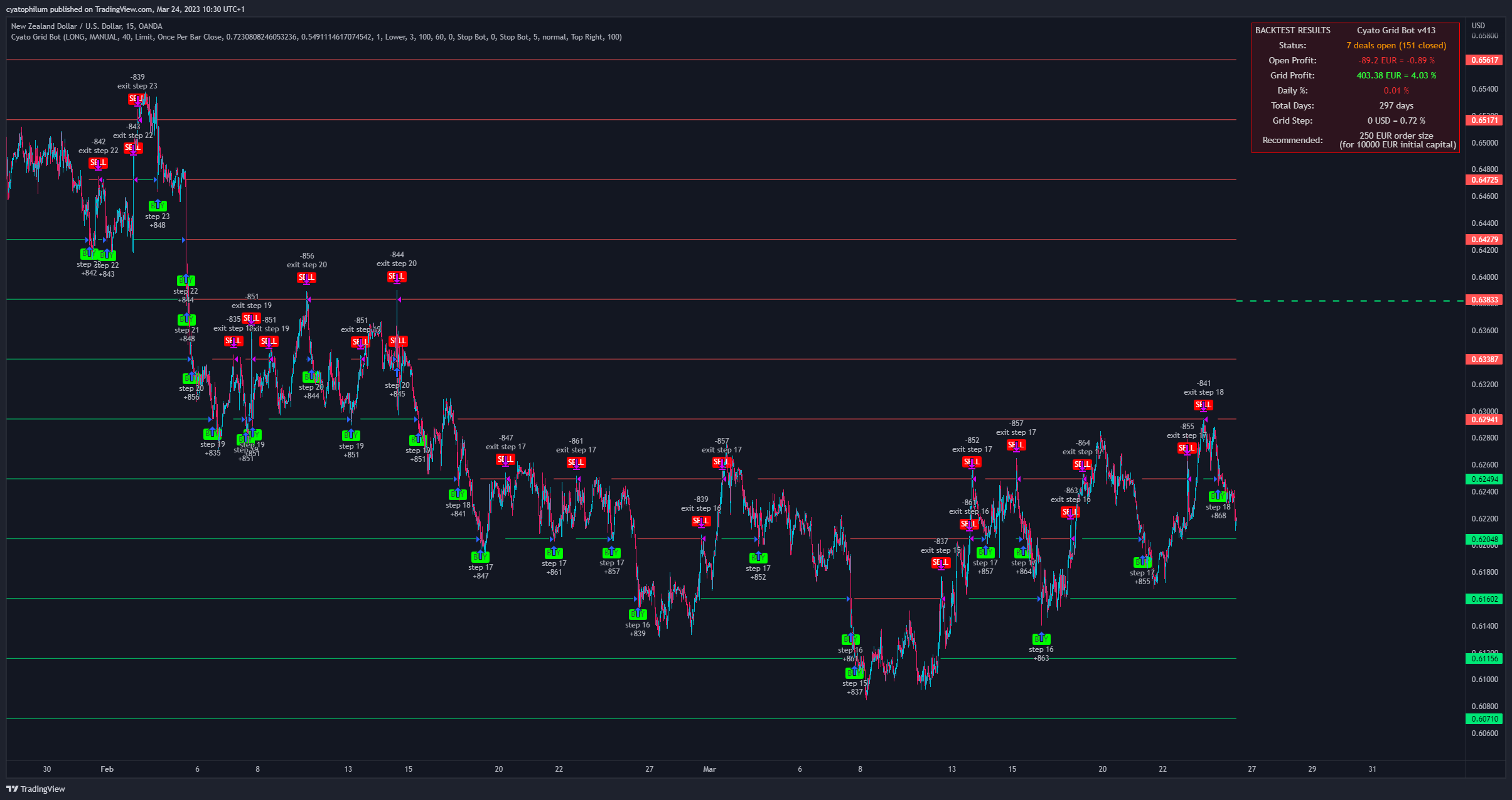Click the red 0.65171 price label

click(x=1484, y=120)
